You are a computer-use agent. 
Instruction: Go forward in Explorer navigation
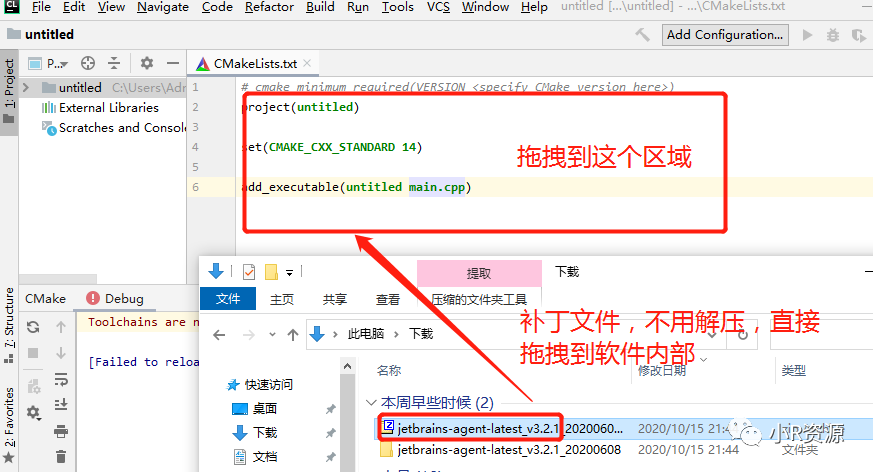pos(249,335)
